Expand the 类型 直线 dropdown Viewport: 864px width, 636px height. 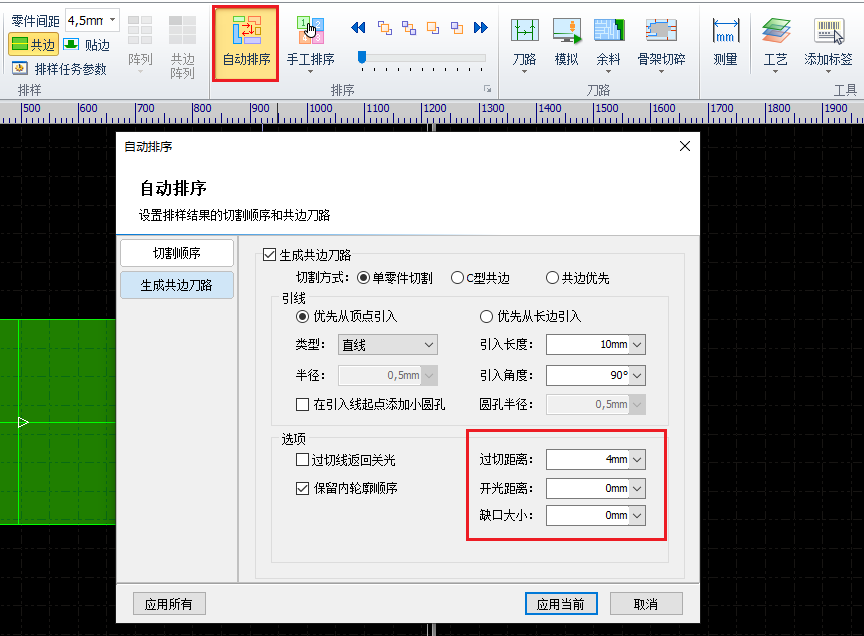coord(388,345)
